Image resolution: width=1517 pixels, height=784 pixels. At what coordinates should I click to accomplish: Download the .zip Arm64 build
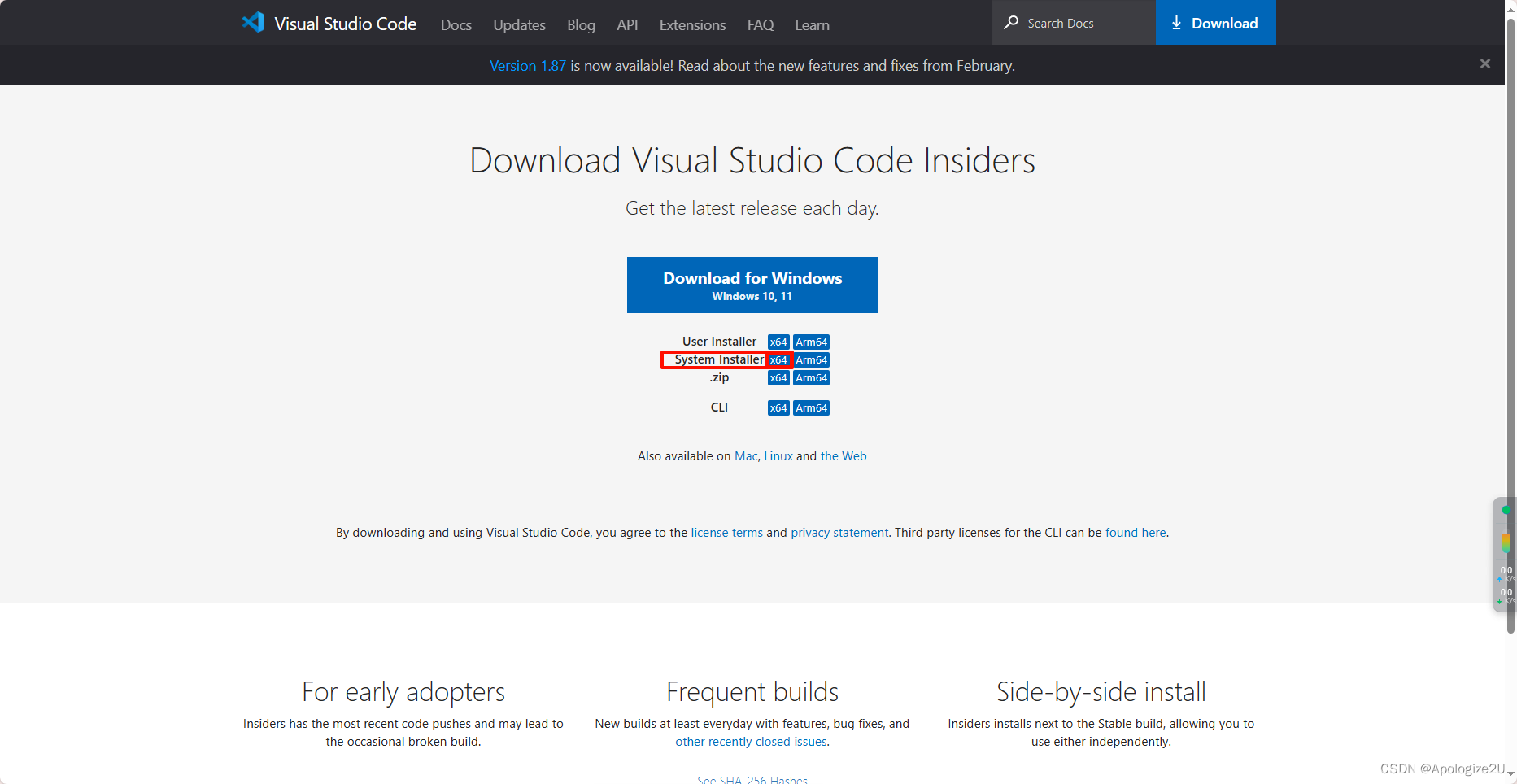(811, 377)
